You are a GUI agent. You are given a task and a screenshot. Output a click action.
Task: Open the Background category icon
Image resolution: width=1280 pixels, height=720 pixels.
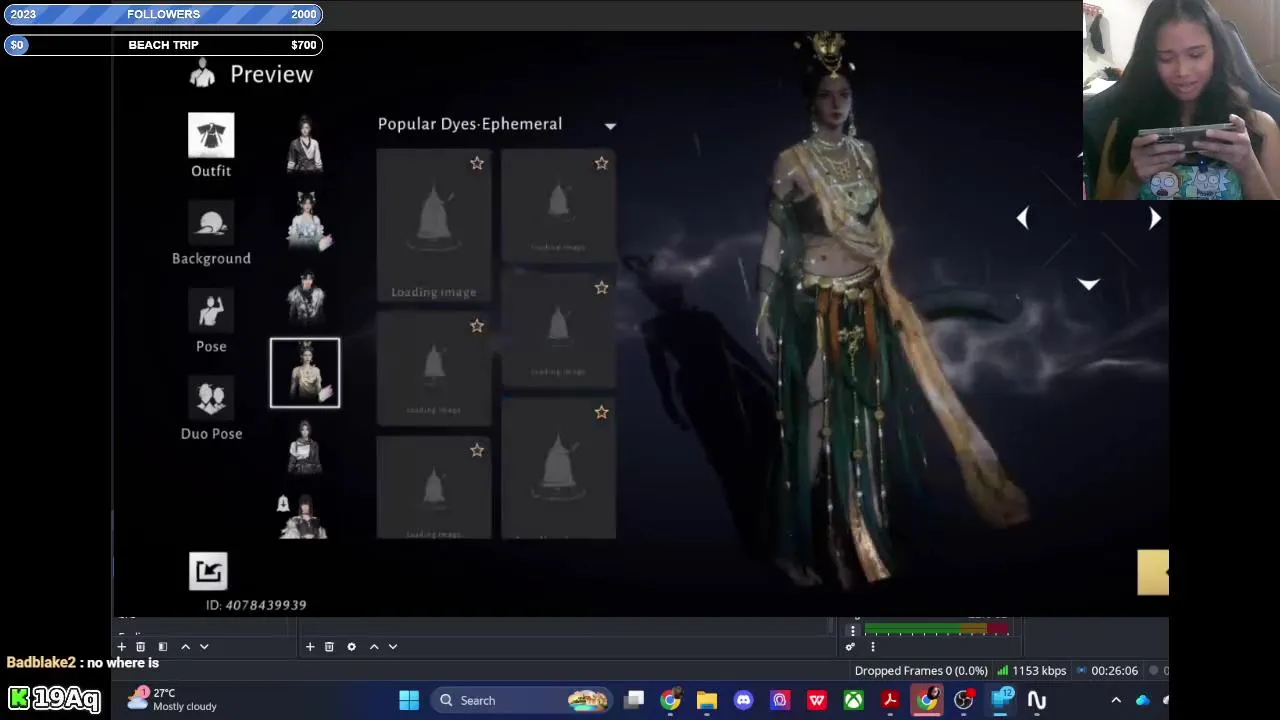click(x=211, y=224)
